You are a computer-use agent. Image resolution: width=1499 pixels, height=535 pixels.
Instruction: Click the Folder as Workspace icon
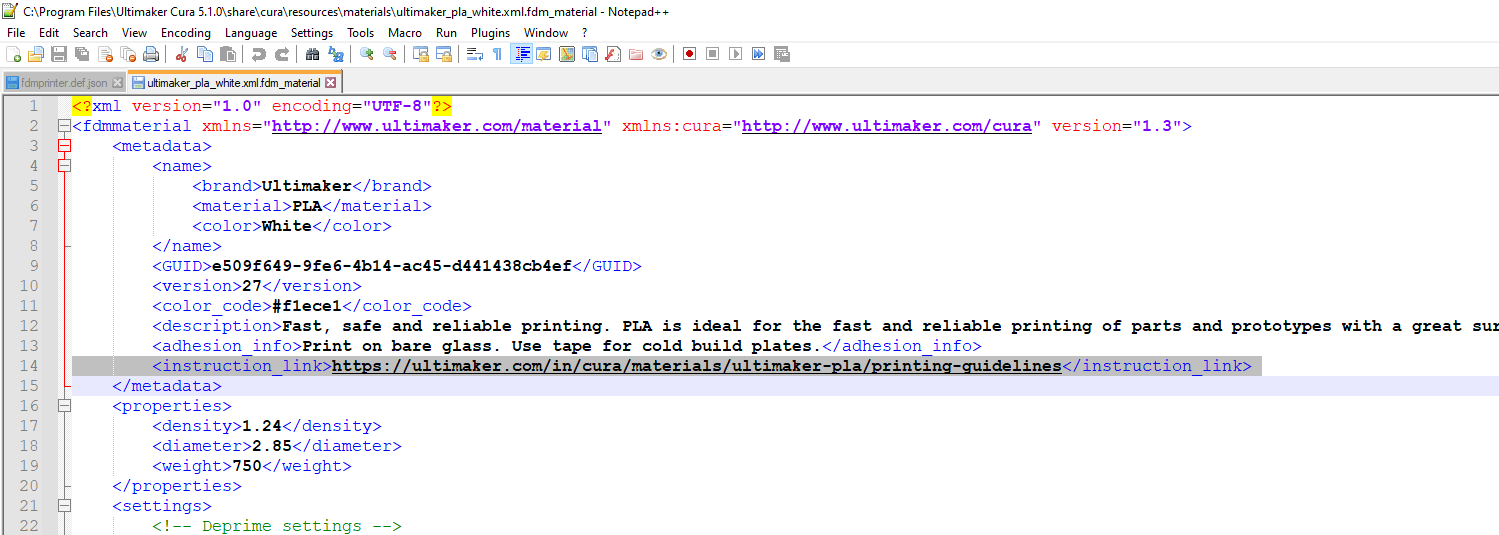tap(635, 54)
